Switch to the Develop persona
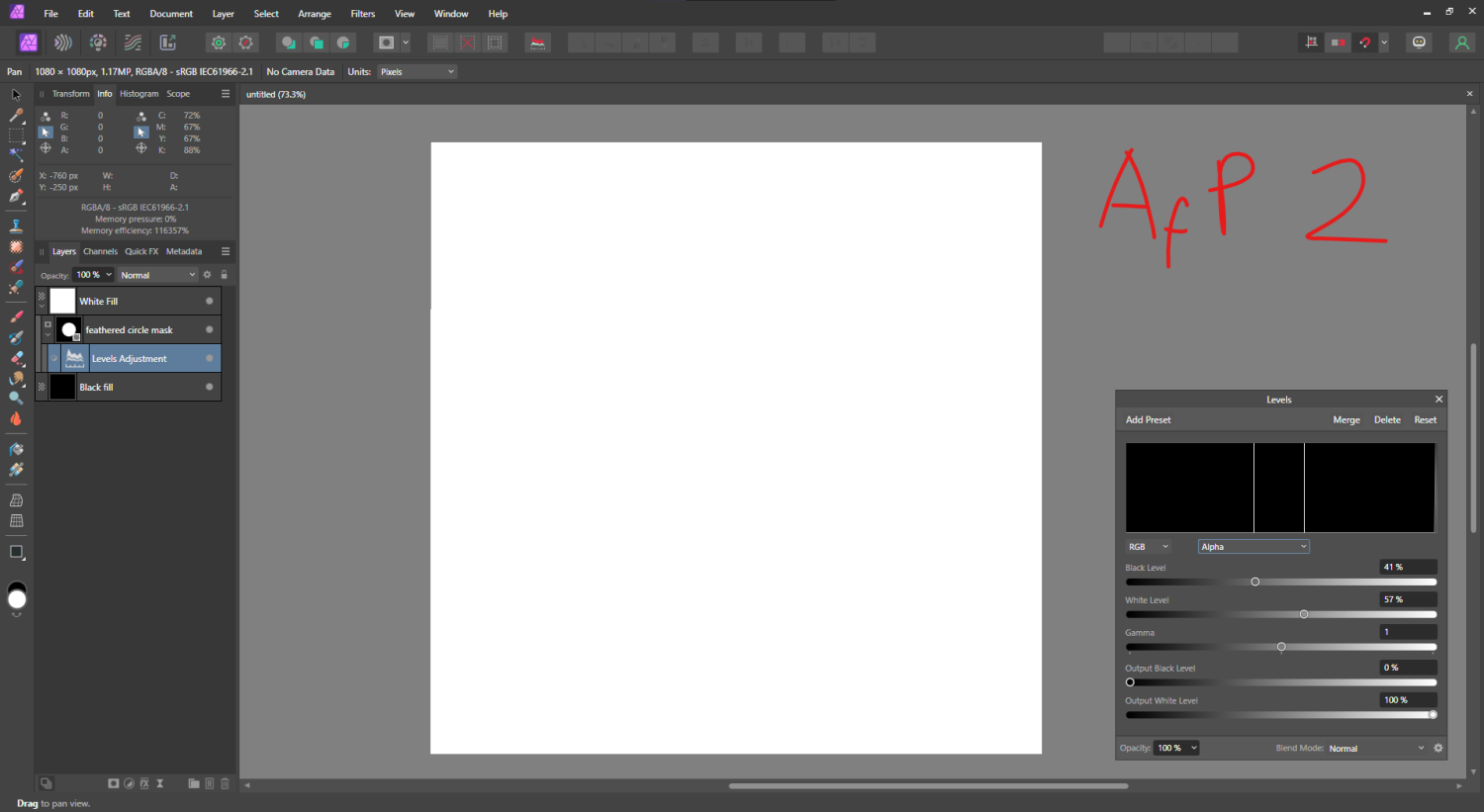Image resolution: width=1484 pixels, height=812 pixels. point(98,43)
